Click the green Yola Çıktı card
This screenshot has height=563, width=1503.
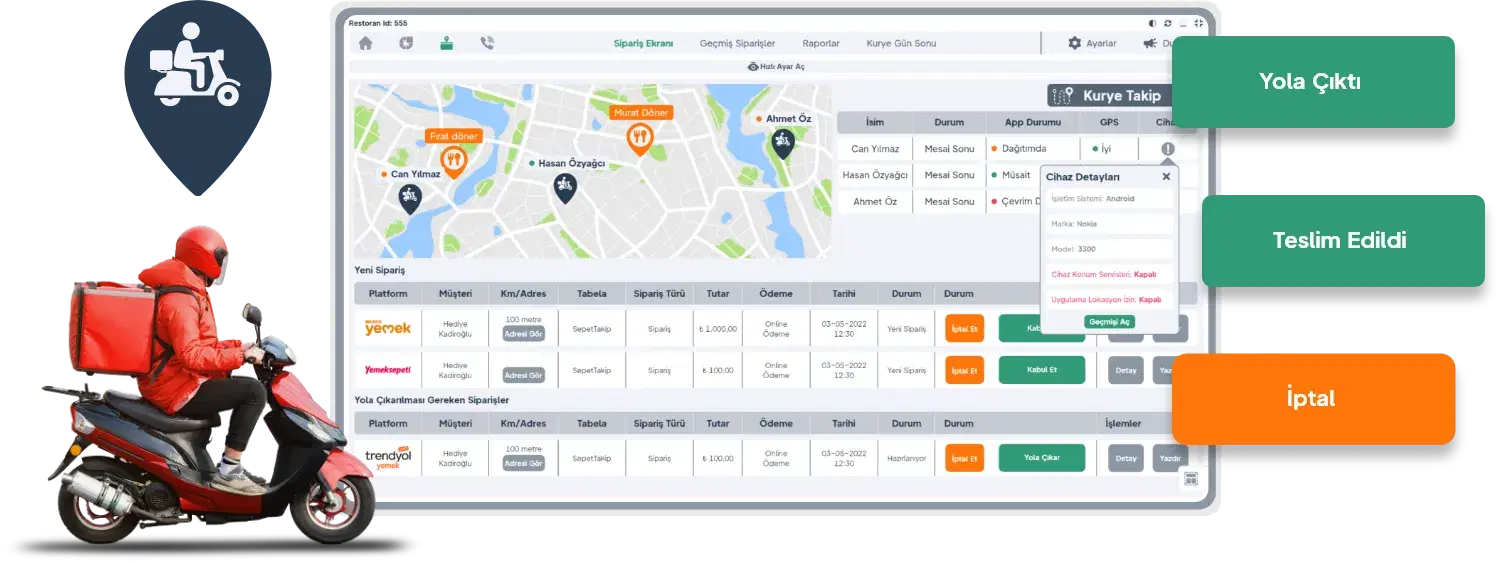point(1312,82)
